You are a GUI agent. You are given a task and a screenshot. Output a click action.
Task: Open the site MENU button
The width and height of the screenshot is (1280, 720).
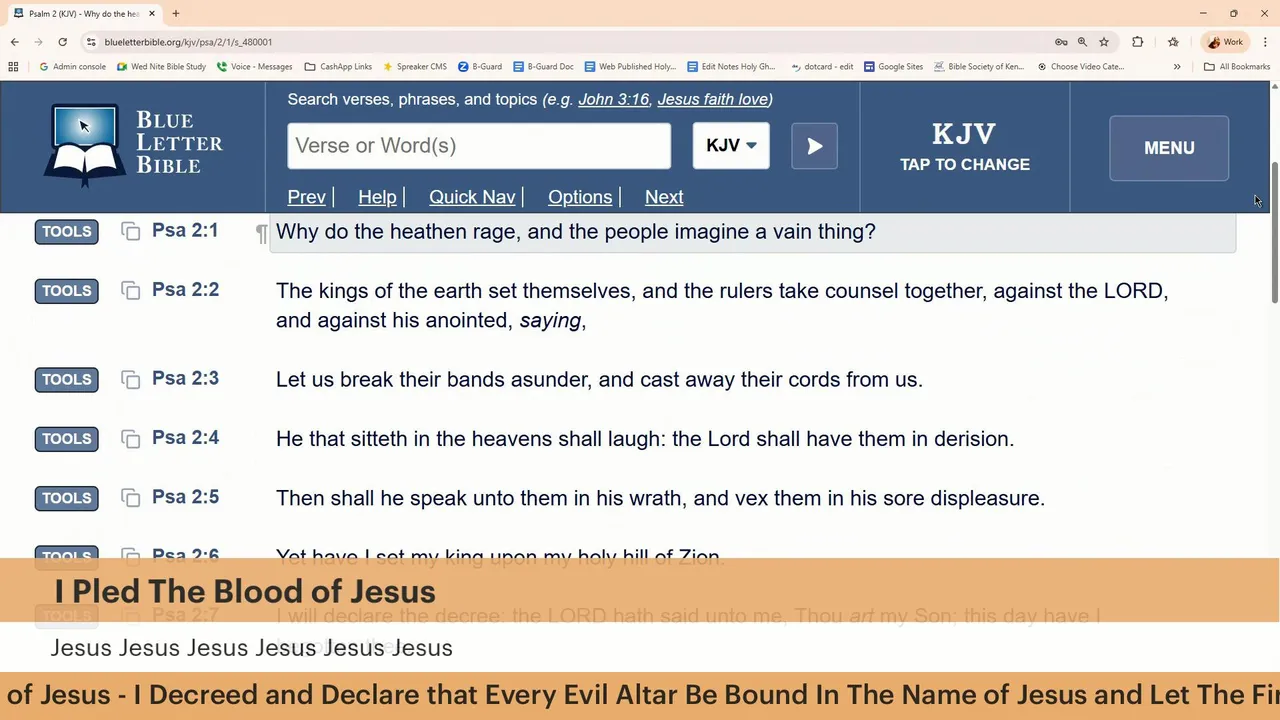[x=1169, y=148]
